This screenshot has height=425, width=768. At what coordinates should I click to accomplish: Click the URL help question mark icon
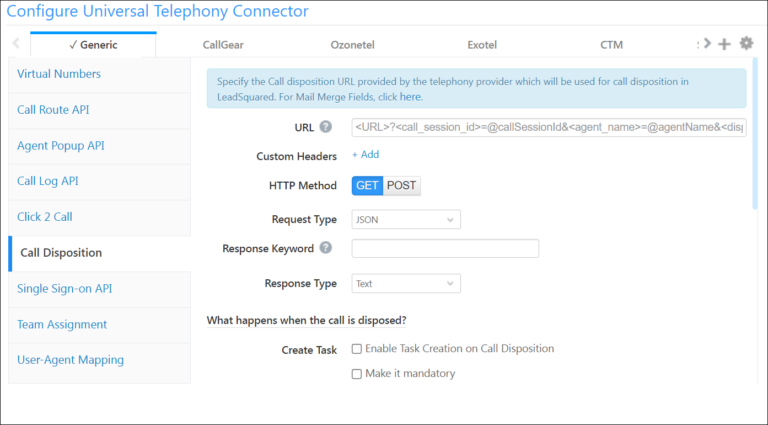(326, 127)
